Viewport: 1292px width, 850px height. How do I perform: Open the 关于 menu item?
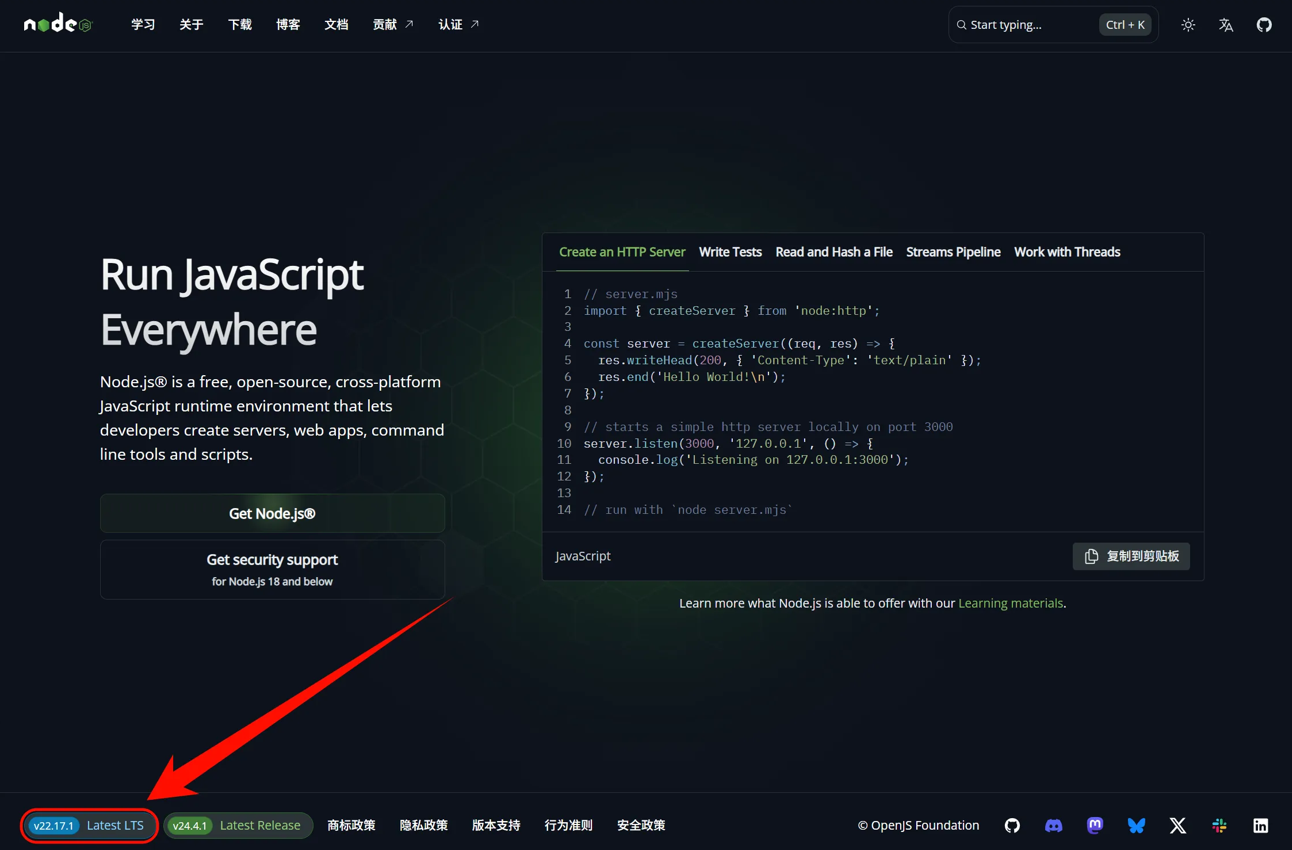pos(191,25)
